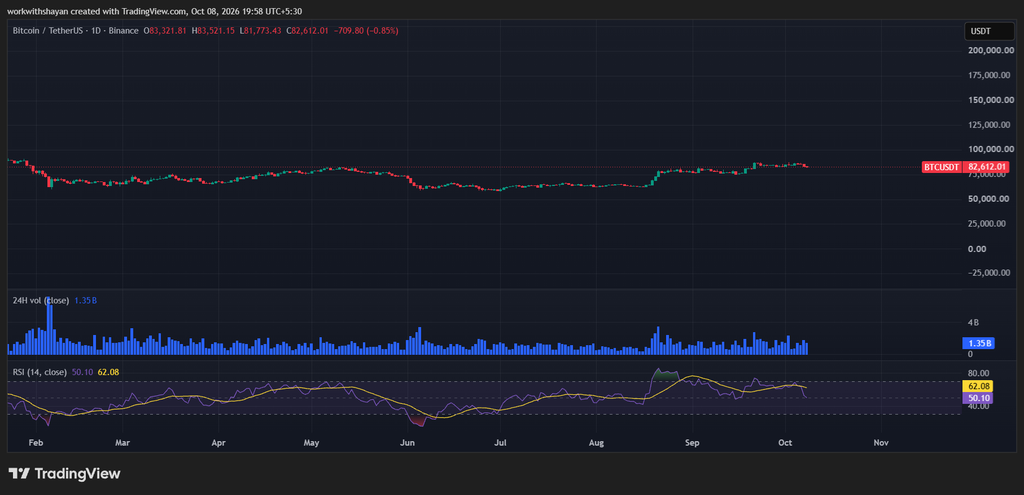Viewport: 1024px width, 495px height.
Task: Click the BTCUSDT price label tag
Action: pos(941,167)
